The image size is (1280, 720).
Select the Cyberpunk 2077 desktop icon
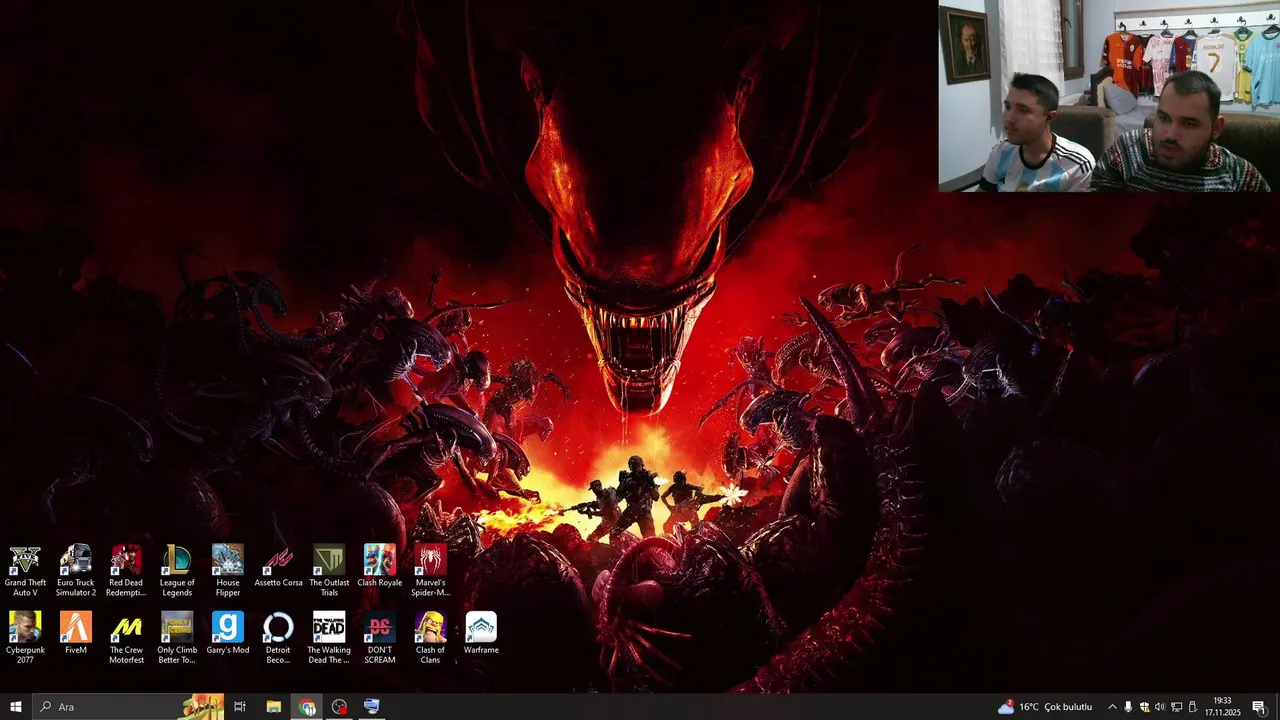point(25,638)
